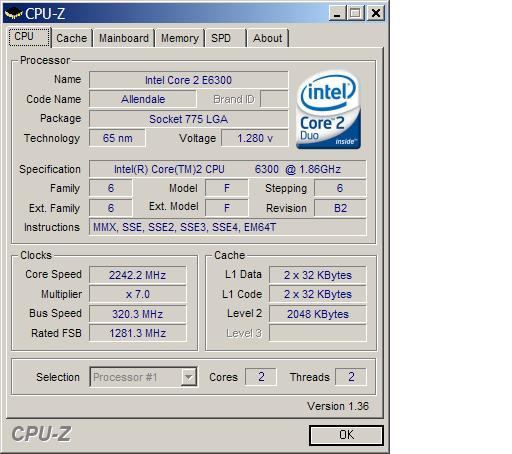Click the Version 1.36 label
512x454 pixels.
click(x=338, y=406)
